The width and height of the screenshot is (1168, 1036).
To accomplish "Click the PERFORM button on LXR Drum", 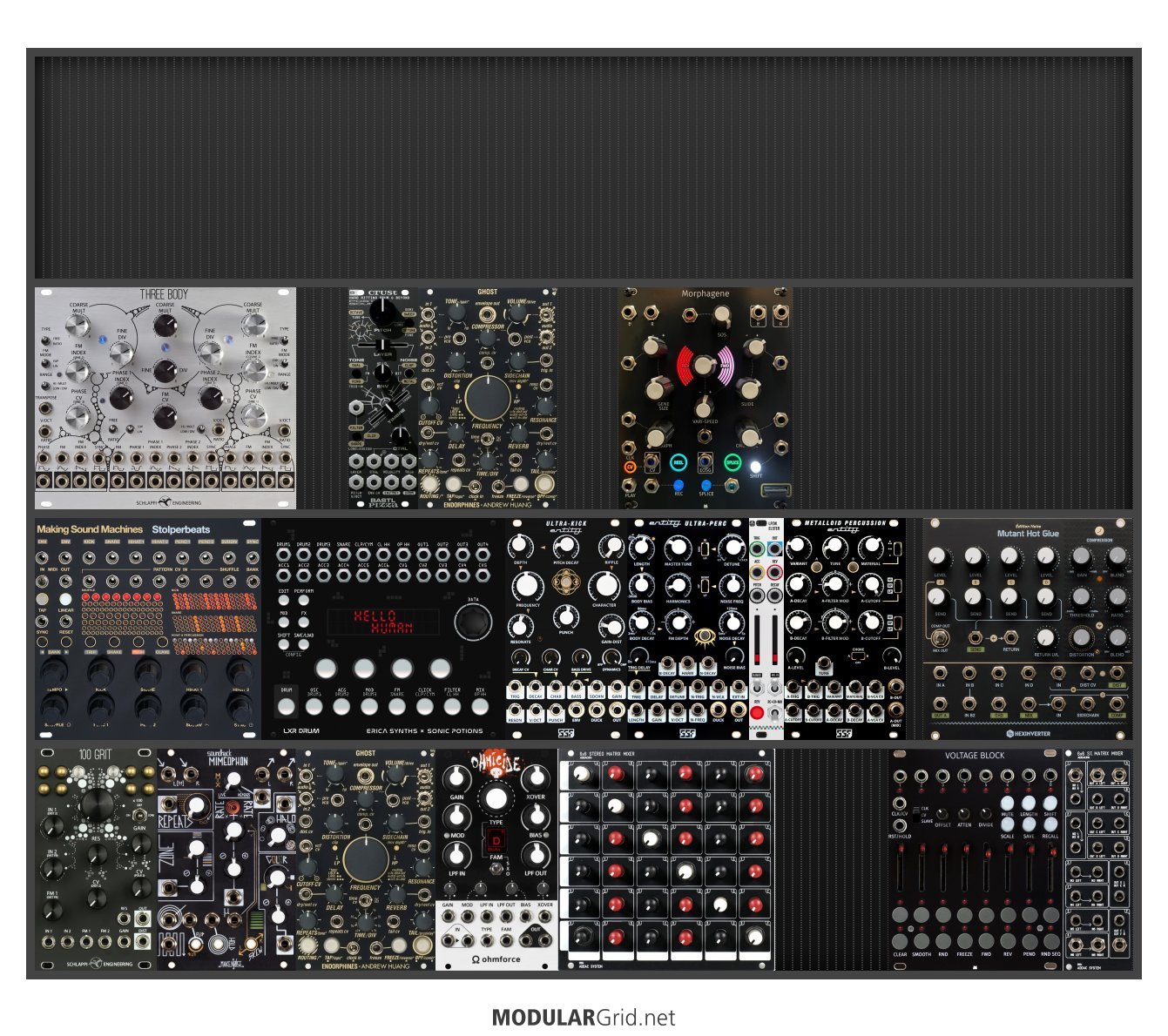I will click(x=302, y=601).
